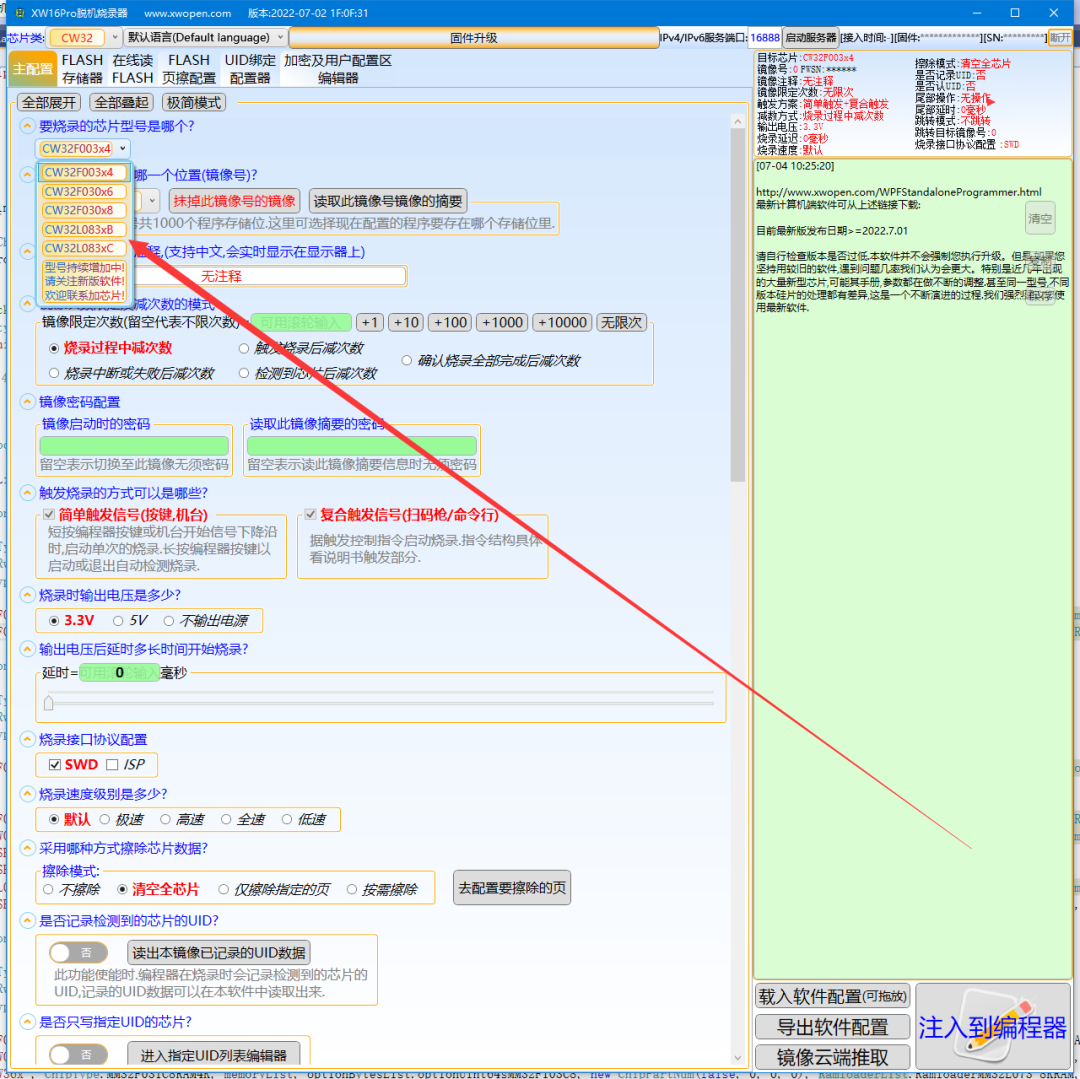The width and height of the screenshot is (1080, 1079).
Task: Switch to the FLASH存储器 tab
Action: point(81,69)
